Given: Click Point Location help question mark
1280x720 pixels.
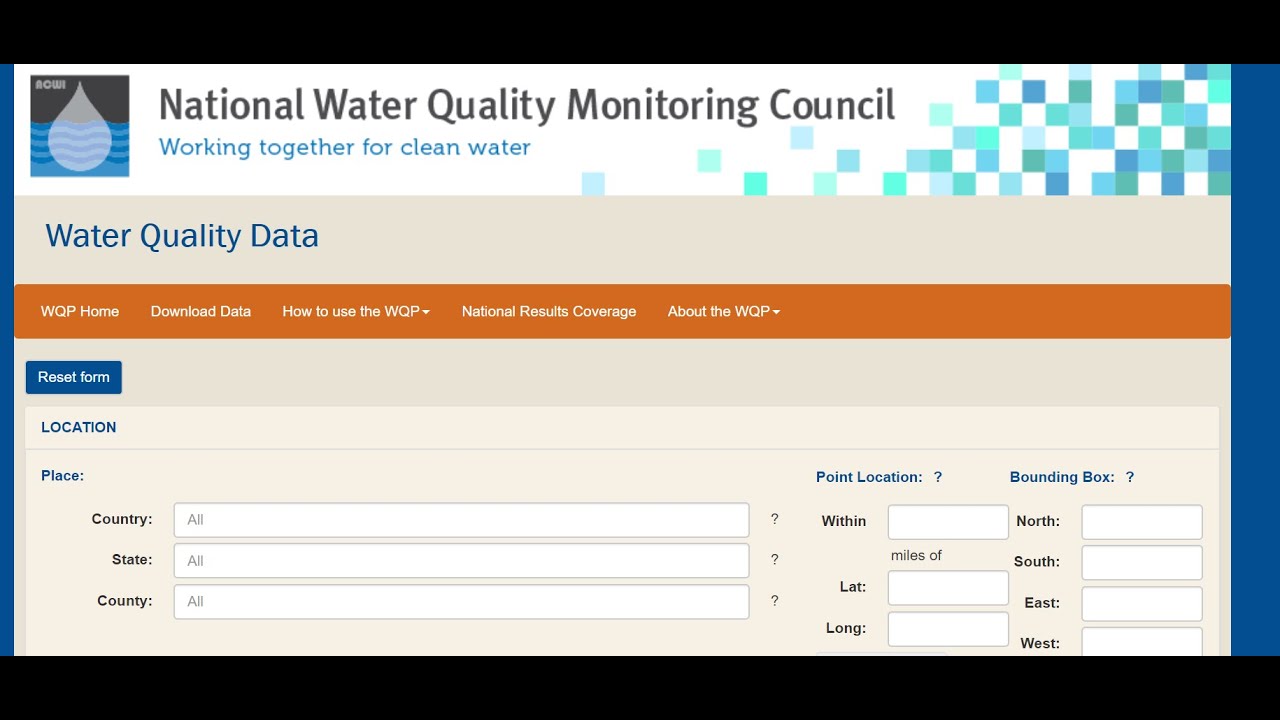Looking at the screenshot, I should [x=938, y=477].
